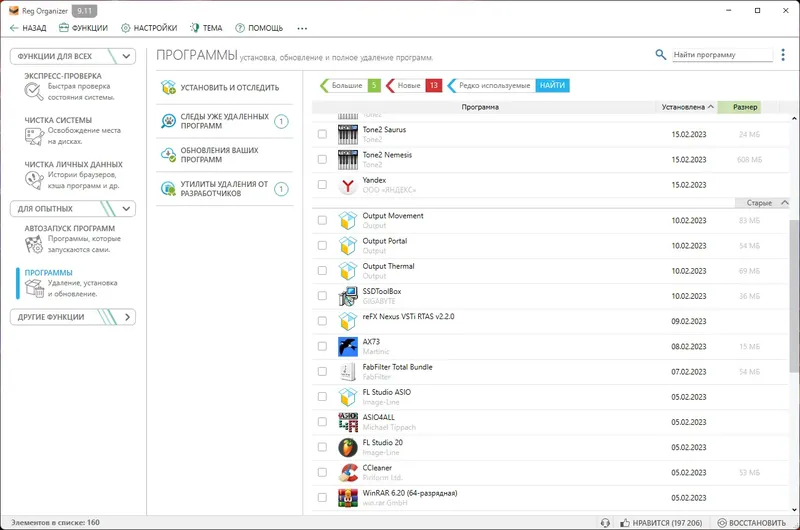The height and width of the screenshot is (530, 800).
Task: Check the SSDToolBox checkbox
Action: [322, 296]
